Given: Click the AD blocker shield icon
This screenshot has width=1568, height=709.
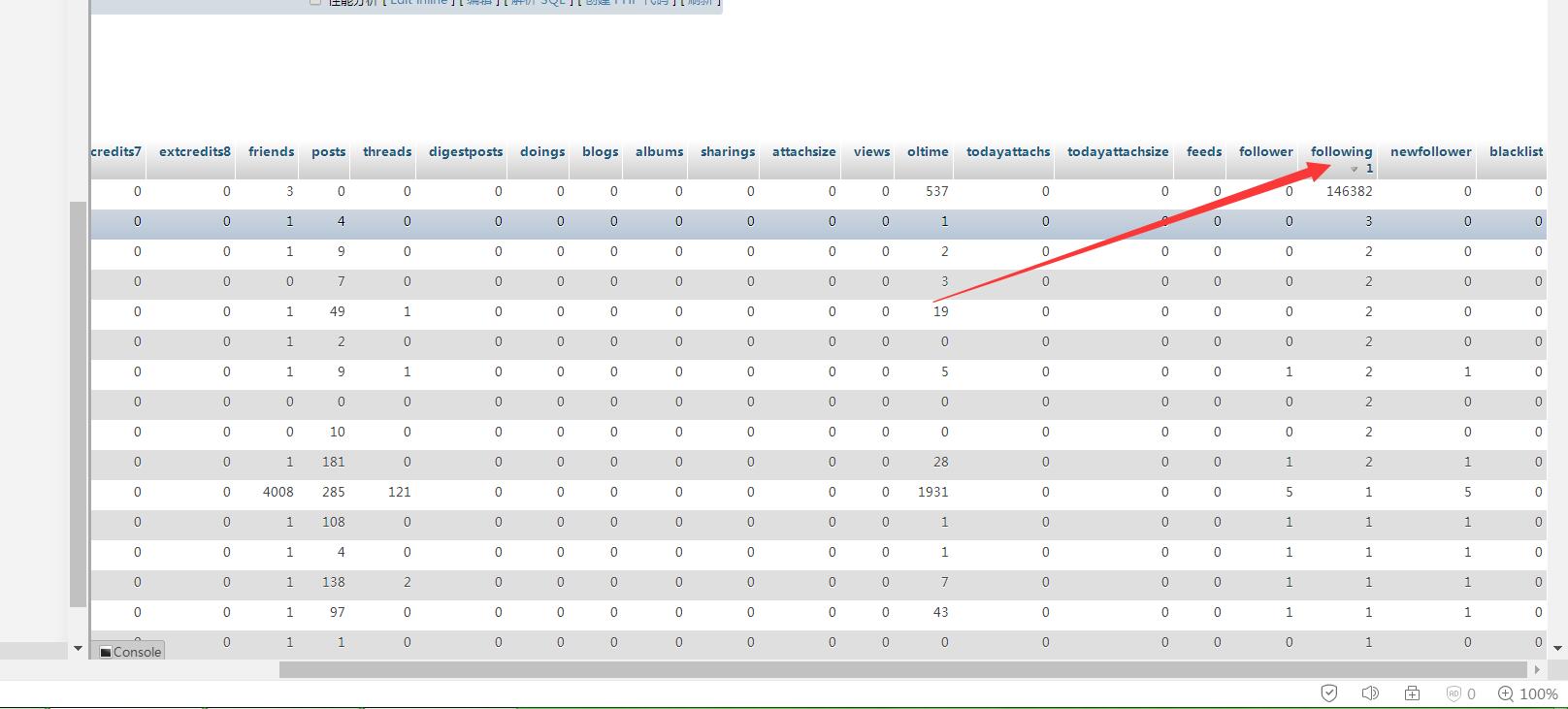Looking at the screenshot, I should tap(1454, 693).
